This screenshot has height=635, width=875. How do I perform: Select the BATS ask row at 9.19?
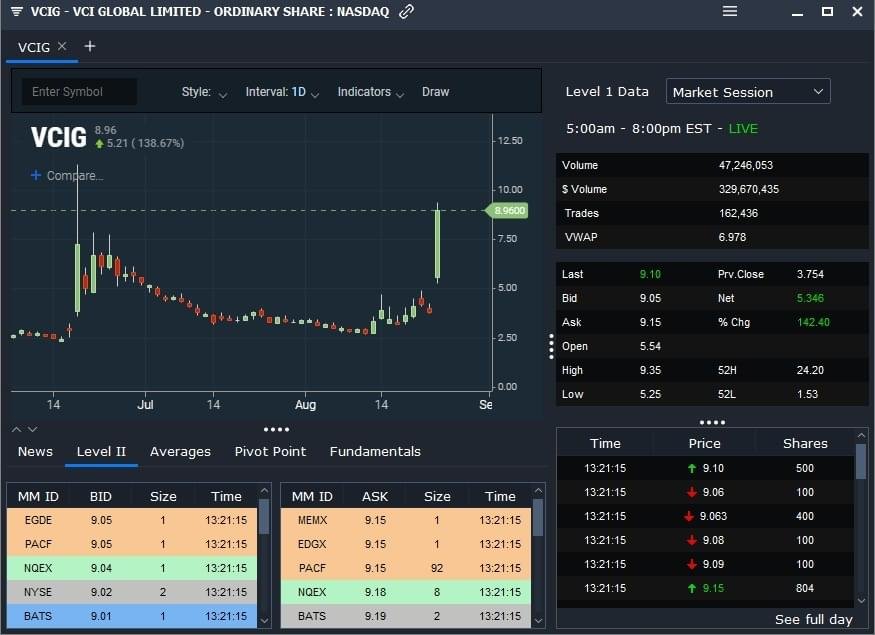(x=406, y=616)
